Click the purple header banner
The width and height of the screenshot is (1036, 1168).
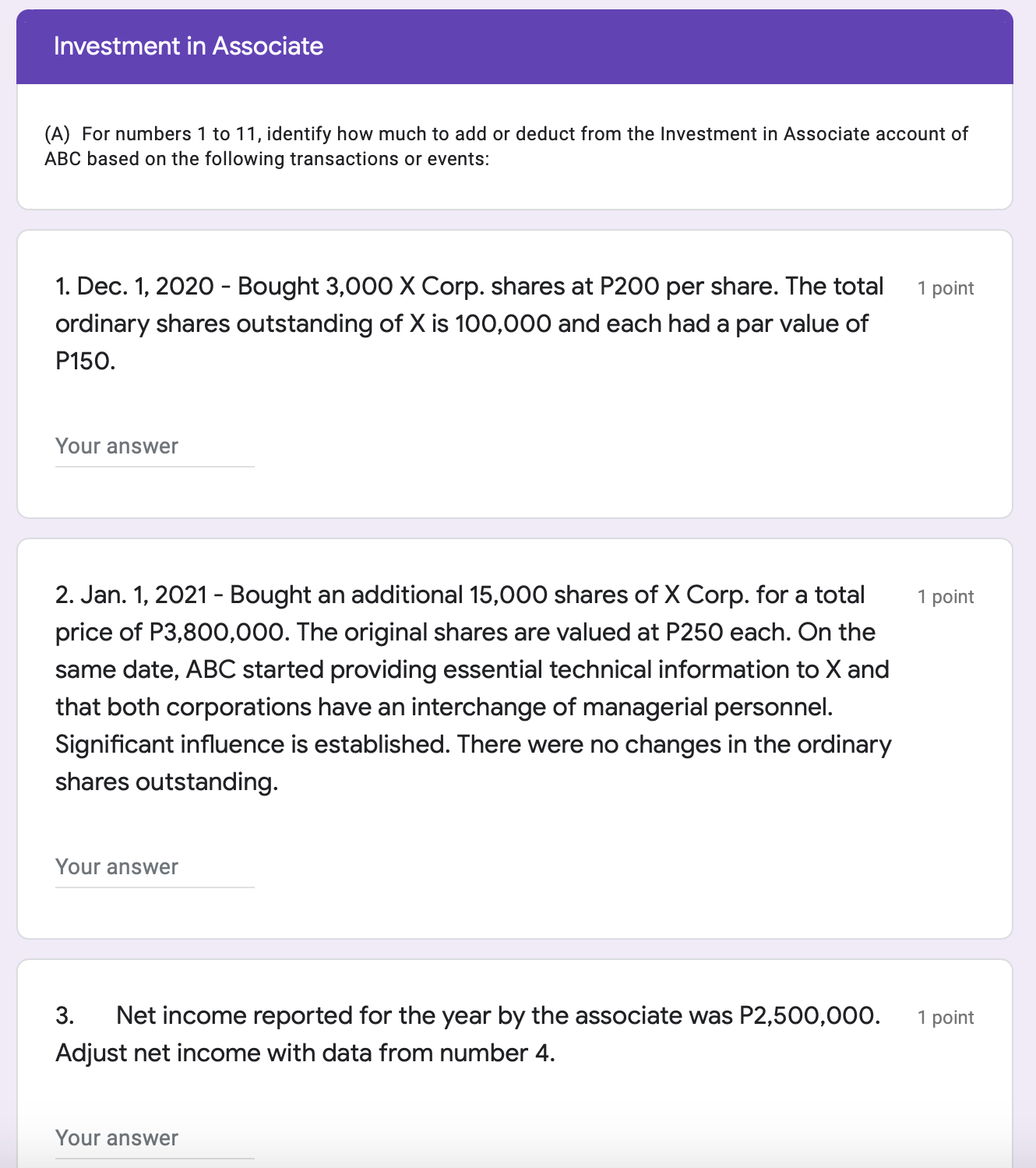pos(514,46)
